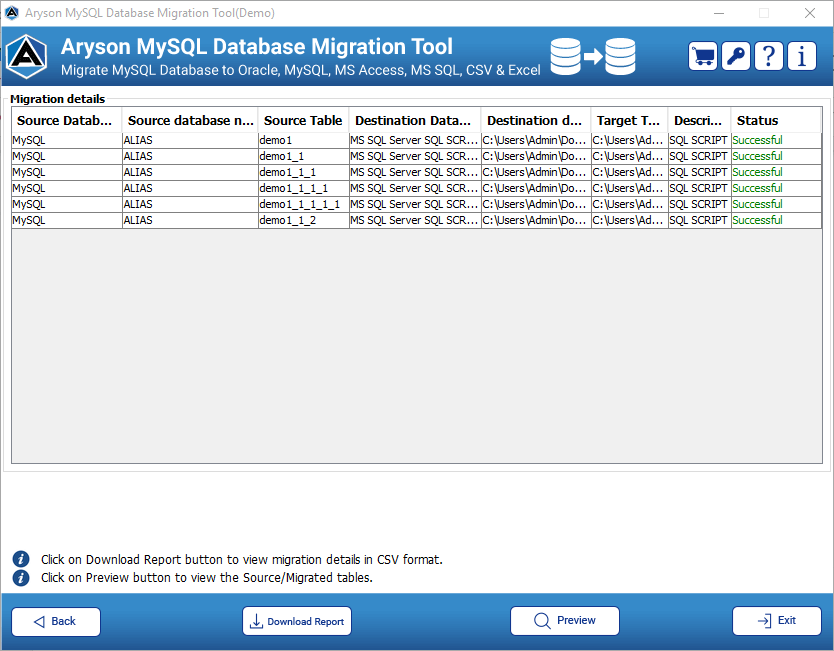Click the Aryson icon in title bar
The width and height of the screenshot is (834, 651).
[x=12, y=13]
